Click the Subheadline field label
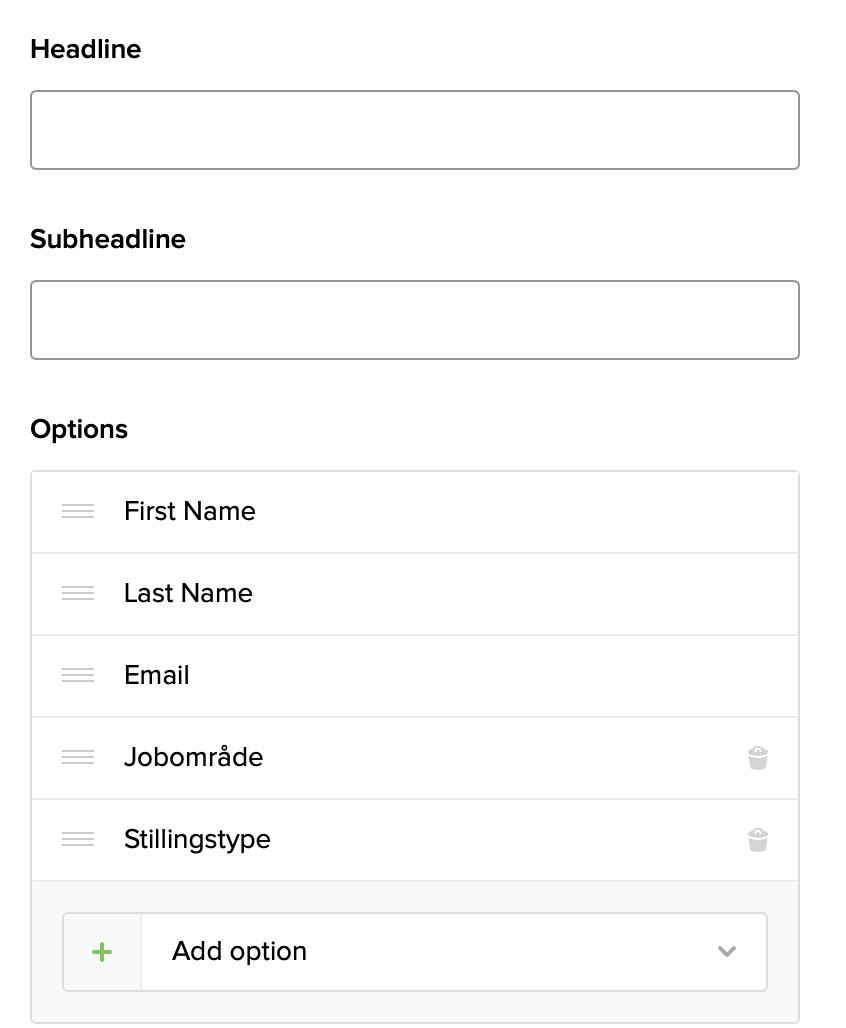Viewport: 846px width, 1028px height. pos(108,239)
